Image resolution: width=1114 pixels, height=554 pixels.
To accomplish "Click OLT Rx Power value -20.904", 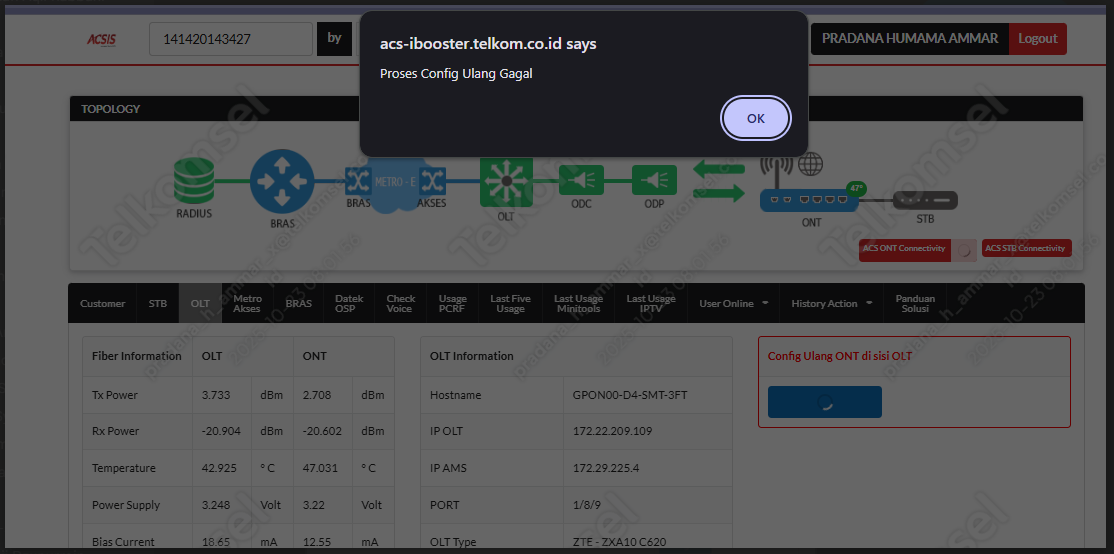I will (220, 431).
